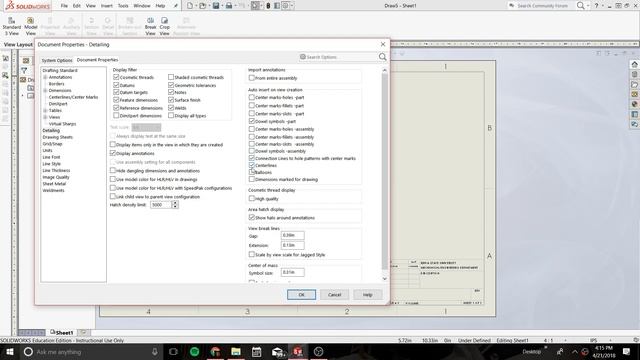The image size is (640, 360).
Task: Choose the Break View tool
Action: point(151,26)
